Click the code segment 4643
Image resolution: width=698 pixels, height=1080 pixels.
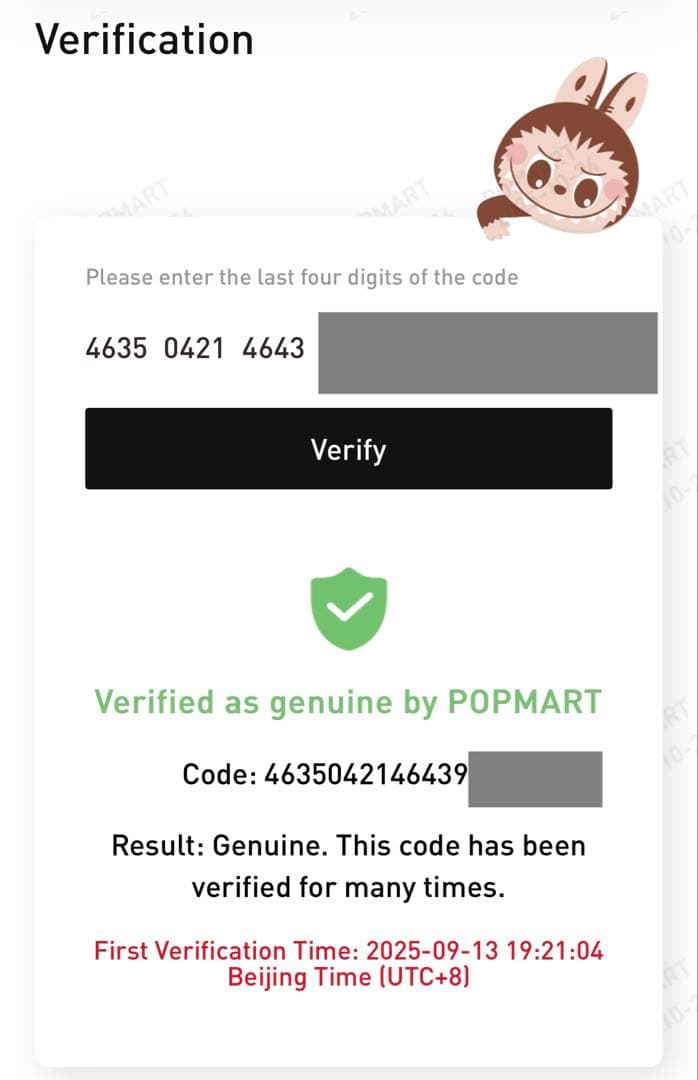click(x=273, y=349)
